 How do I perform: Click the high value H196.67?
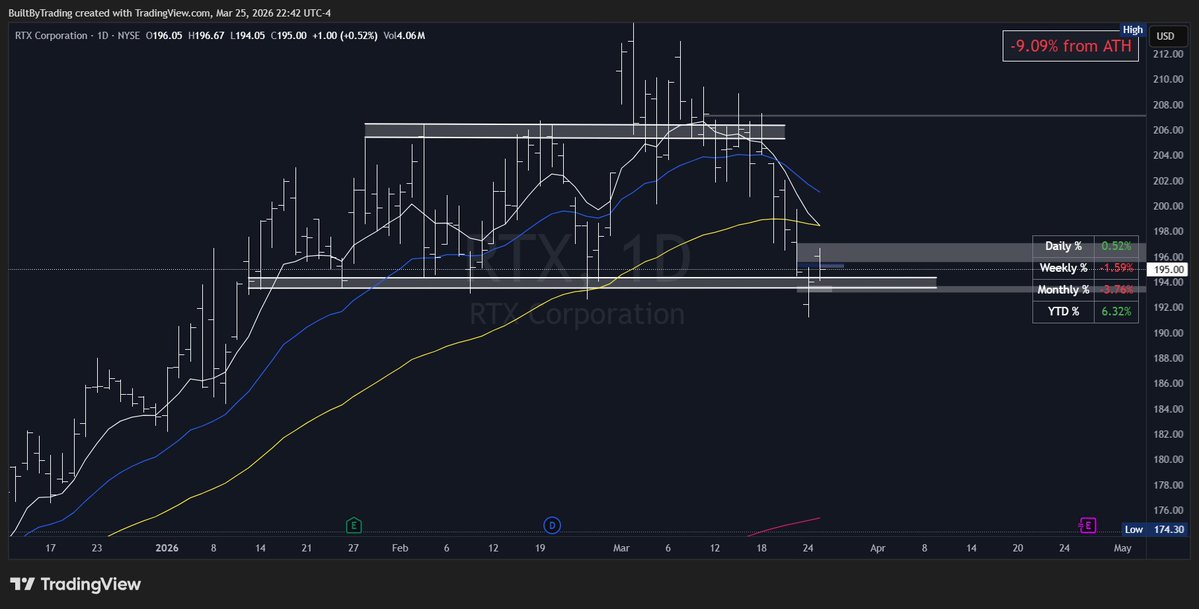coord(207,36)
